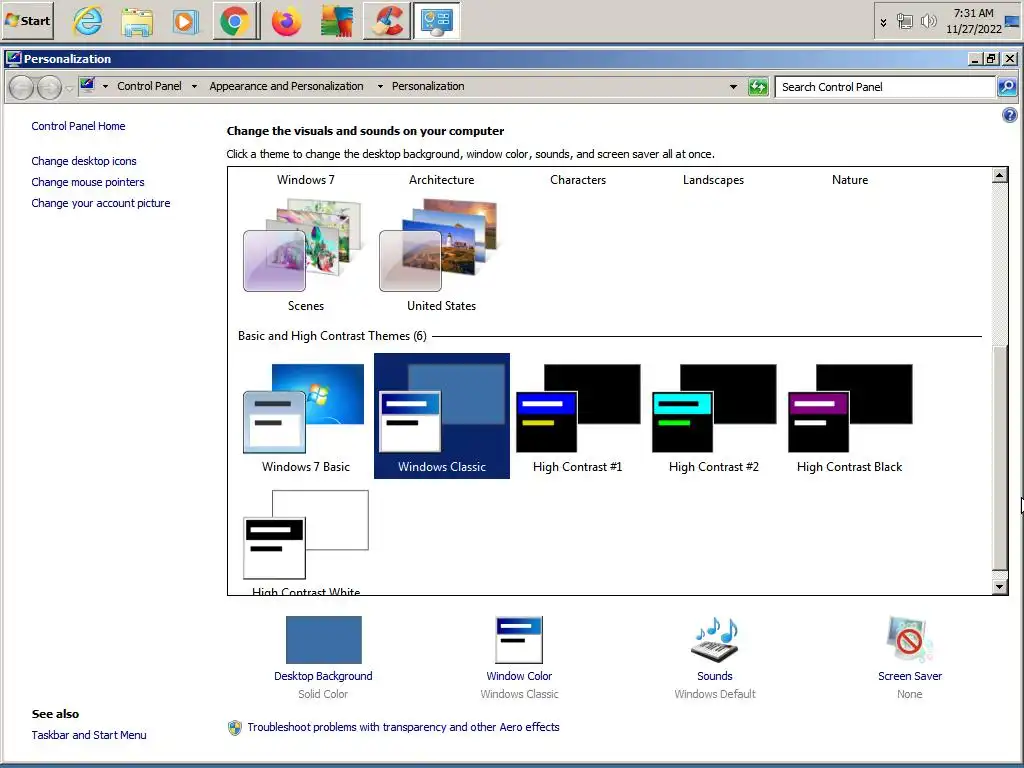Click the green Refresh button
Viewport: 1024px width, 768px height.
click(758, 86)
